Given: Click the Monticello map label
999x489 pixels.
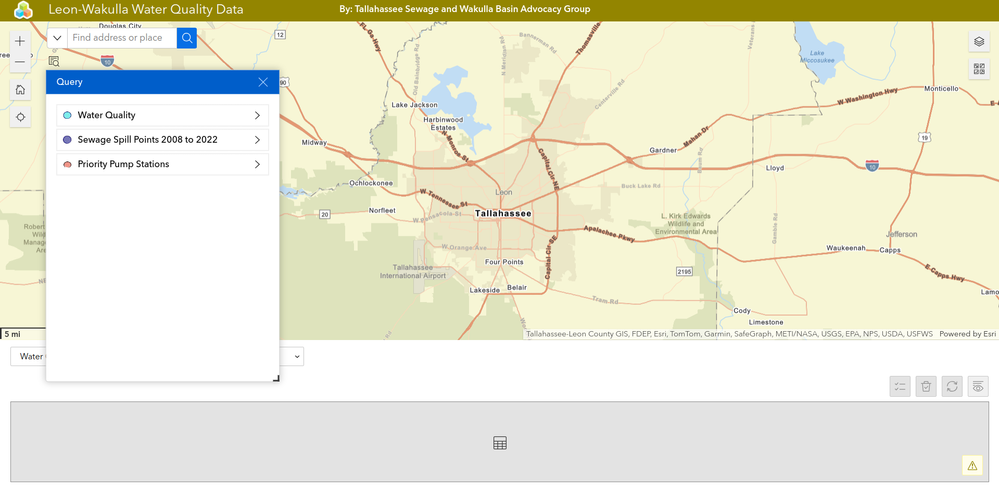Looking at the screenshot, I should (941, 89).
